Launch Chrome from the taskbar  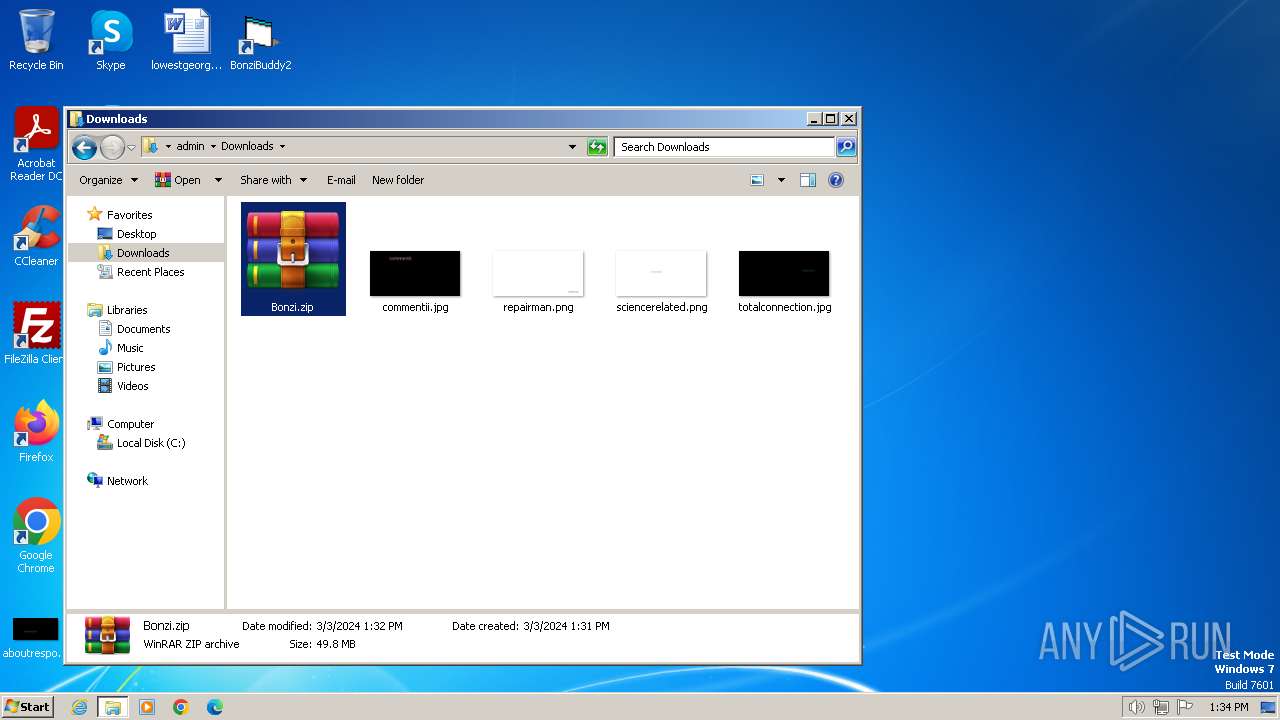[181, 707]
